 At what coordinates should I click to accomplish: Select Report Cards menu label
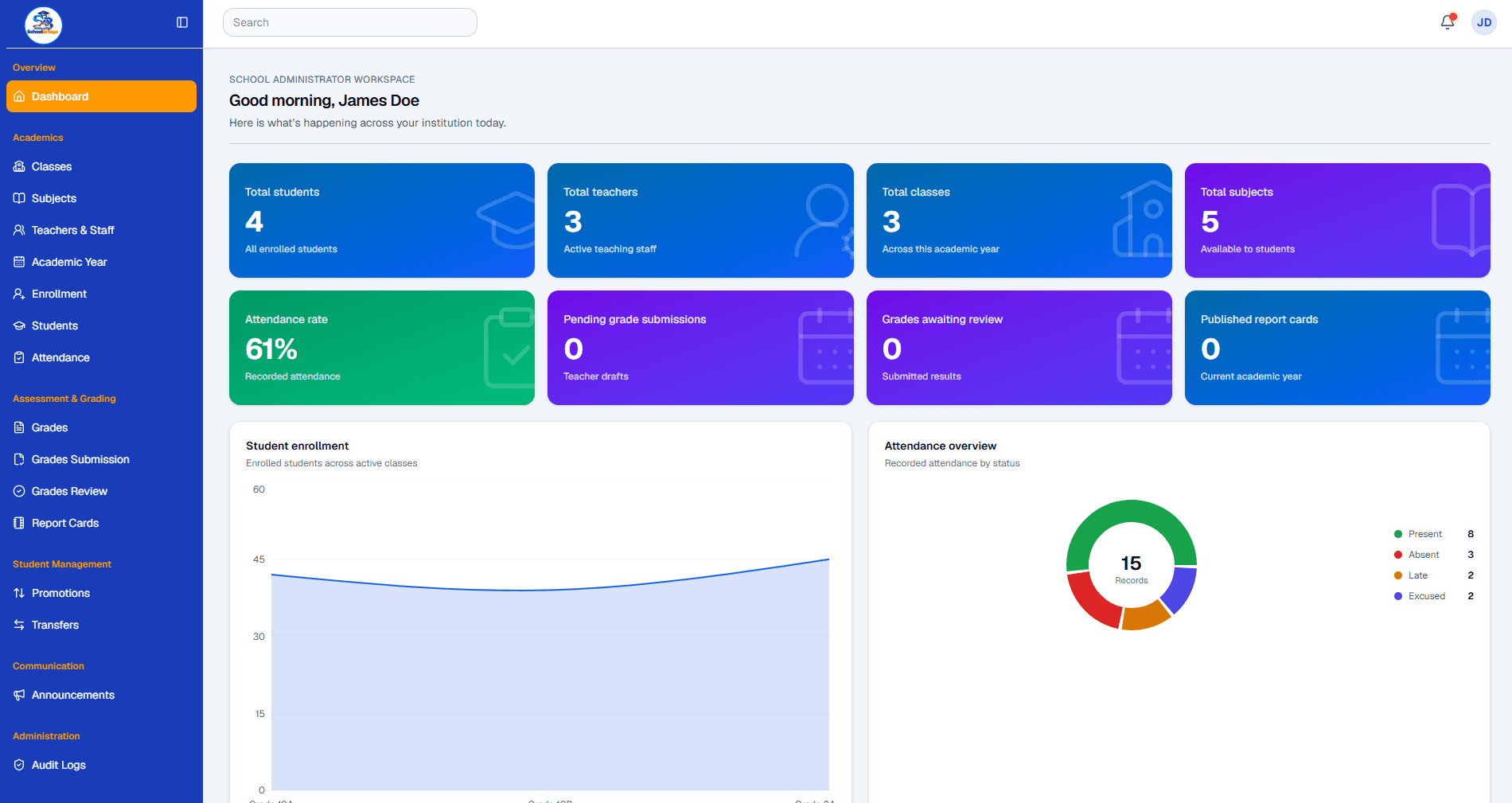pyautogui.click(x=65, y=523)
